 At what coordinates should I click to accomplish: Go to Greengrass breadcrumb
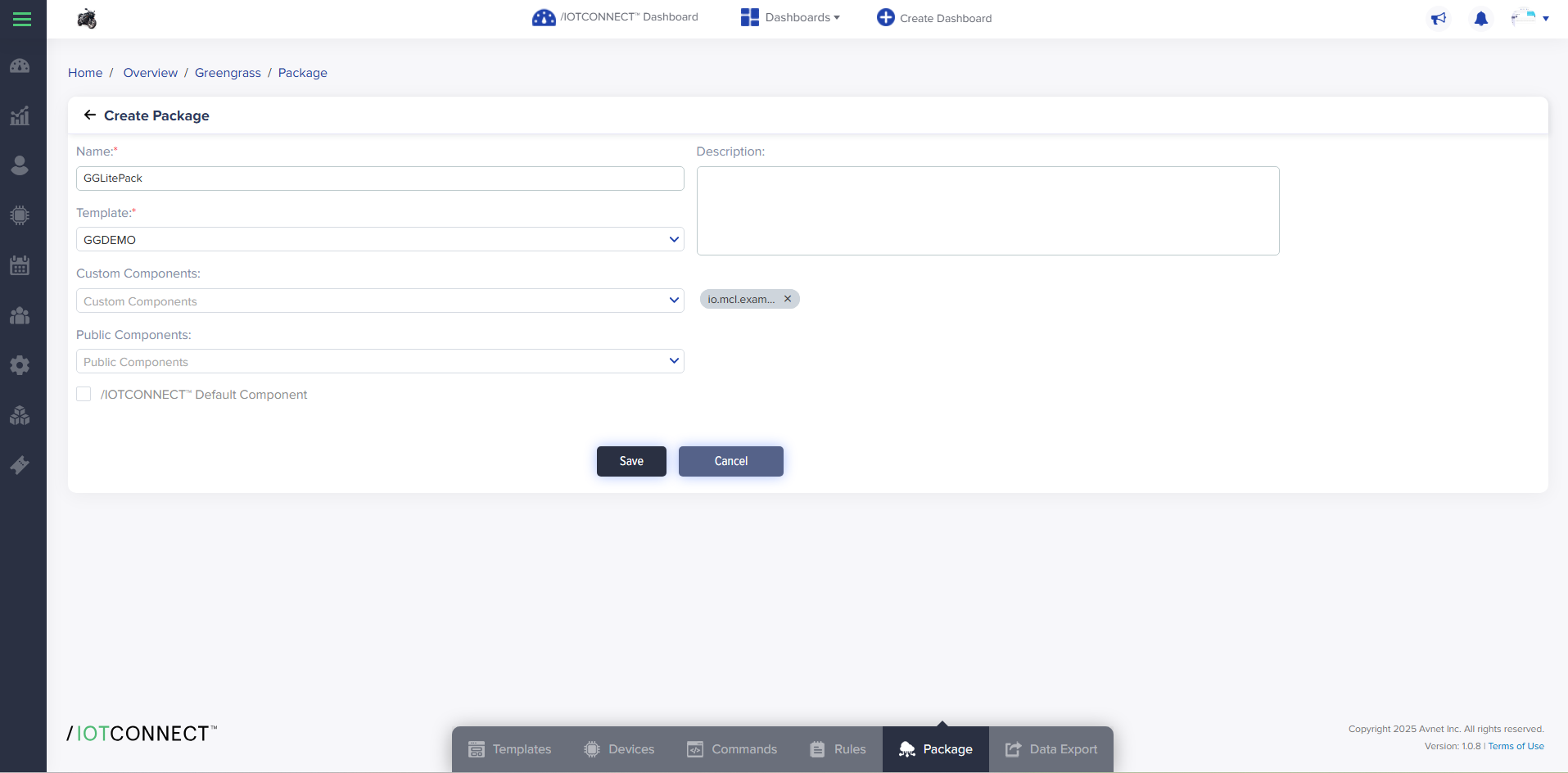tap(228, 73)
